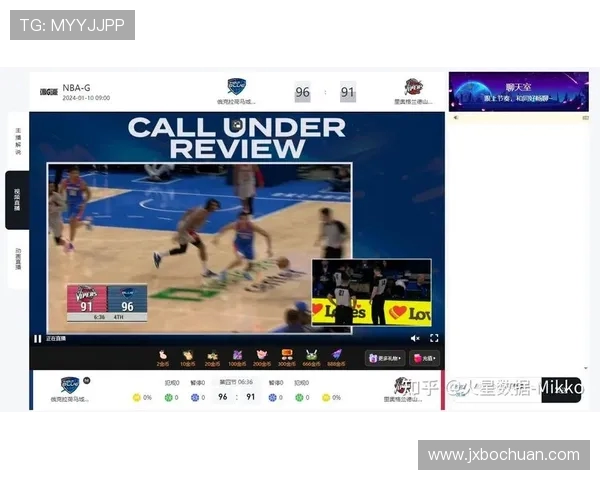Send the 200 gold coin gift
Image resolution: width=600 pixels, height=480 pixels.
tap(262, 356)
